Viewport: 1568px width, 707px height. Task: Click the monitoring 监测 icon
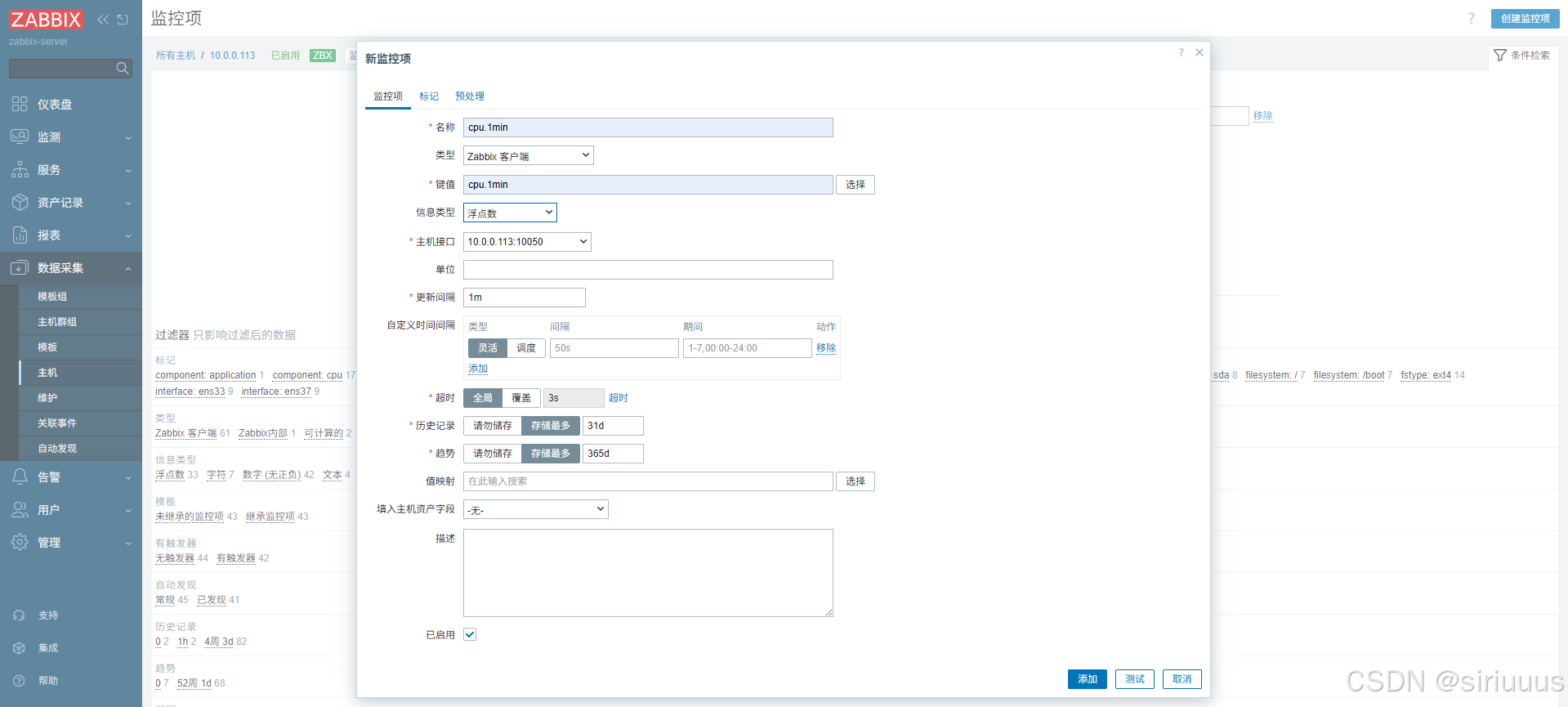[x=20, y=136]
